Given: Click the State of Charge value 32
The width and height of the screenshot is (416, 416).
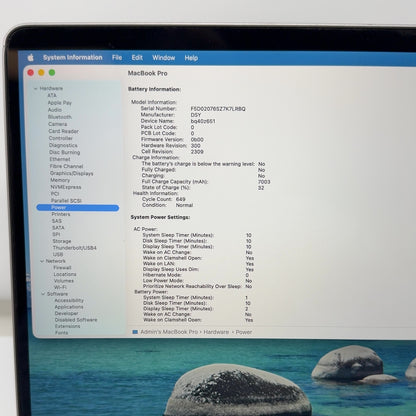Looking at the screenshot, I should [261, 188].
